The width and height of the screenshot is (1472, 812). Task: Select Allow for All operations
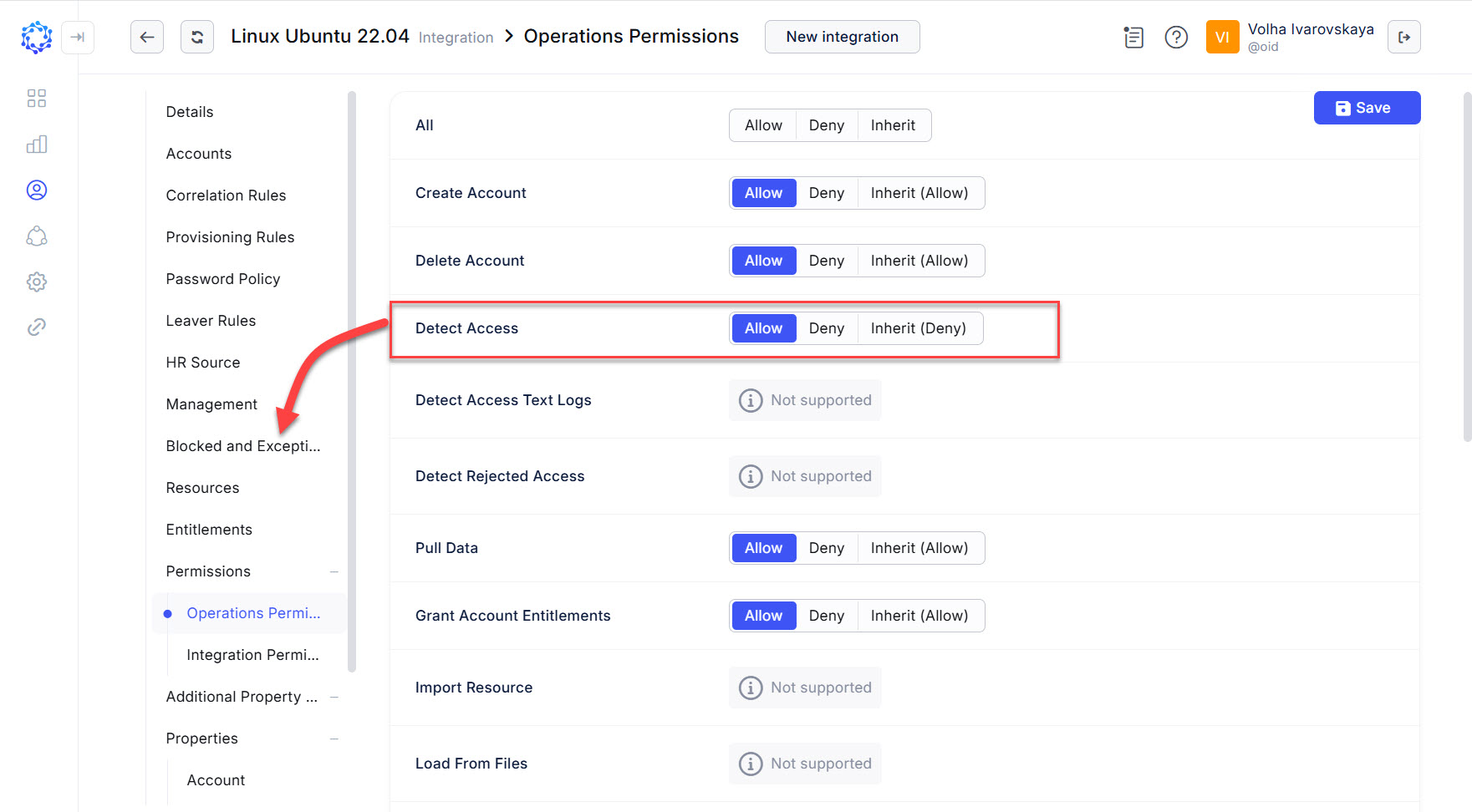coord(763,125)
